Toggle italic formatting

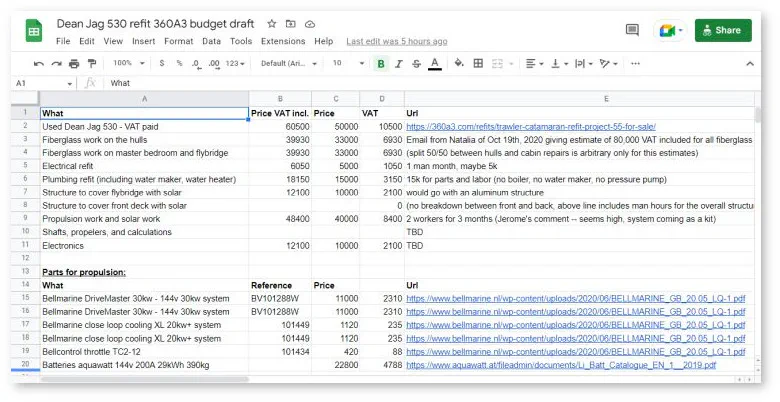[399, 63]
